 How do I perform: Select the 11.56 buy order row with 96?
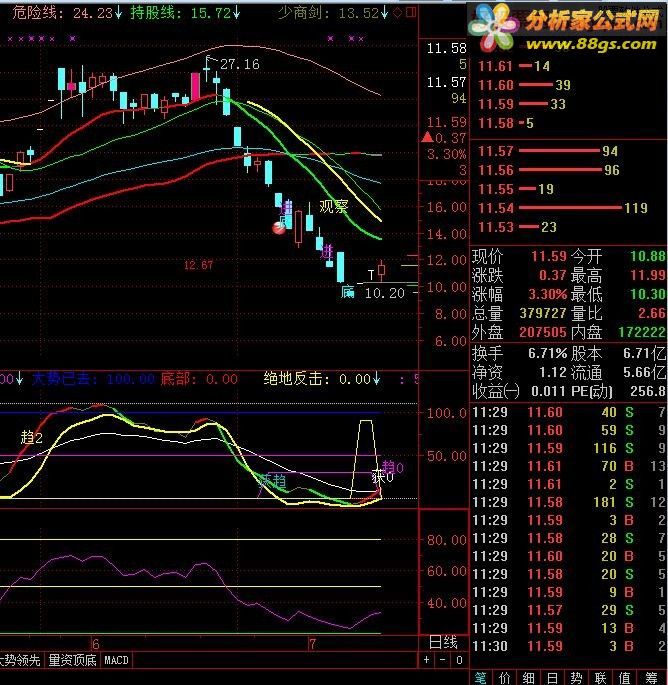tap(549, 170)
